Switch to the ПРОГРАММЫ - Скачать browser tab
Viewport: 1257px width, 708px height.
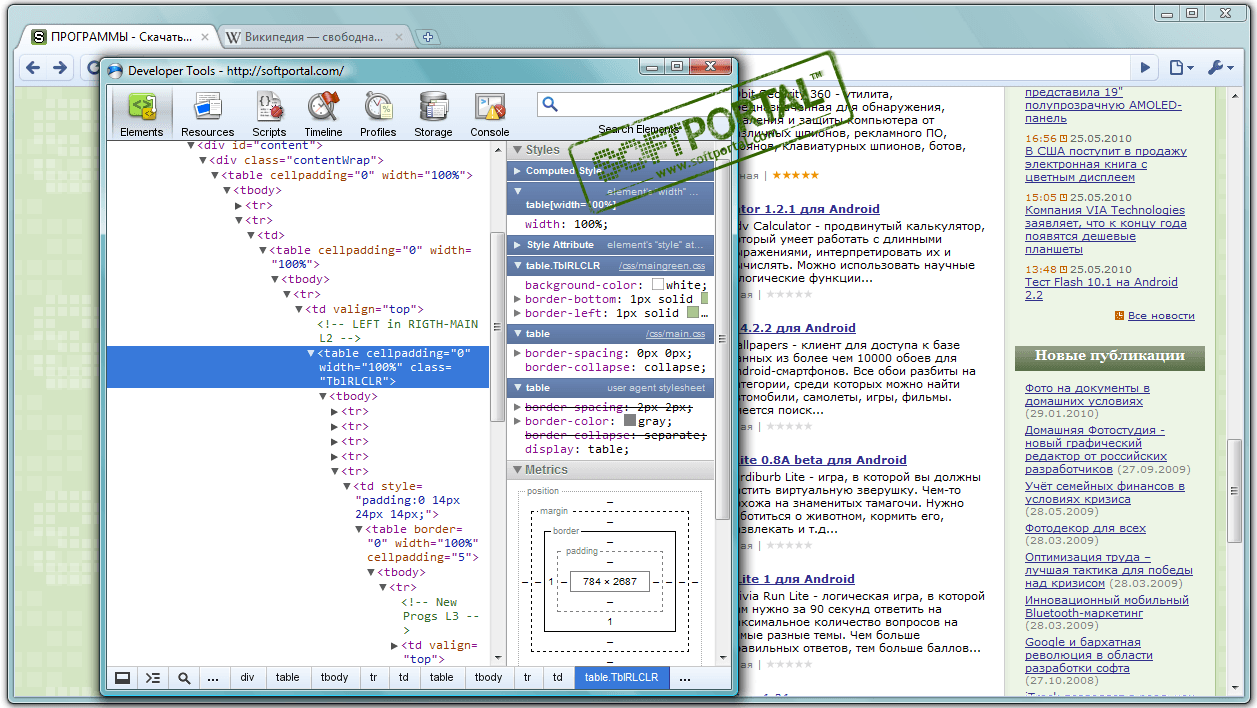tap(119, 37)
